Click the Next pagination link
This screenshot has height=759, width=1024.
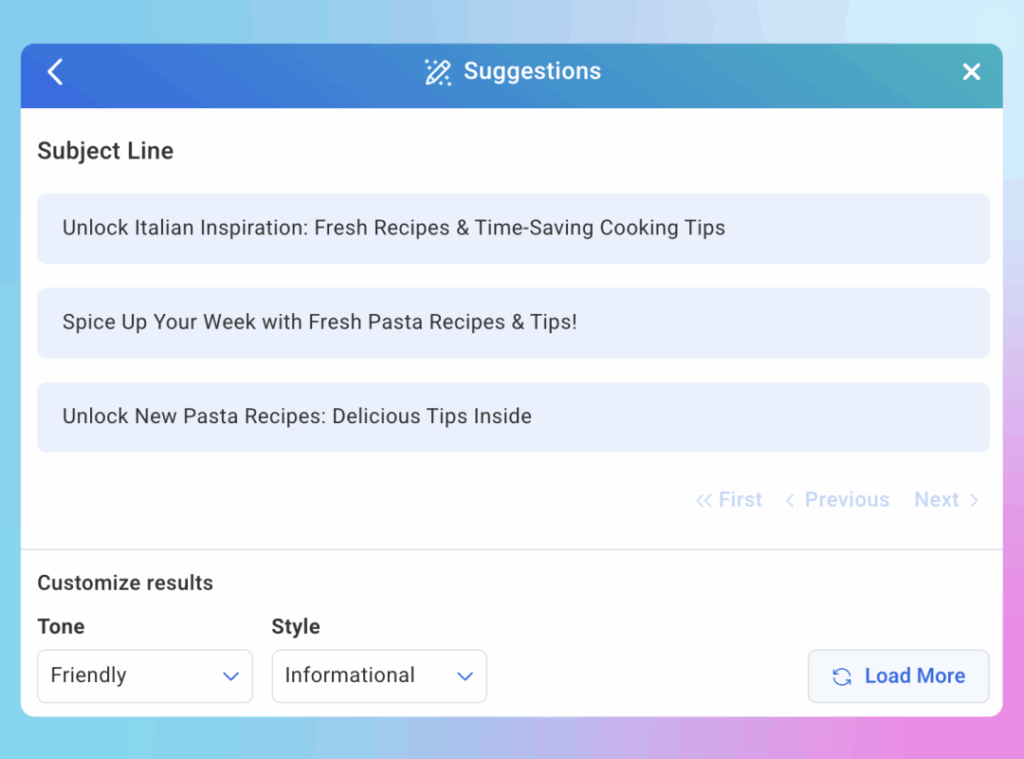pyautogui.click(x=937, y=500)
